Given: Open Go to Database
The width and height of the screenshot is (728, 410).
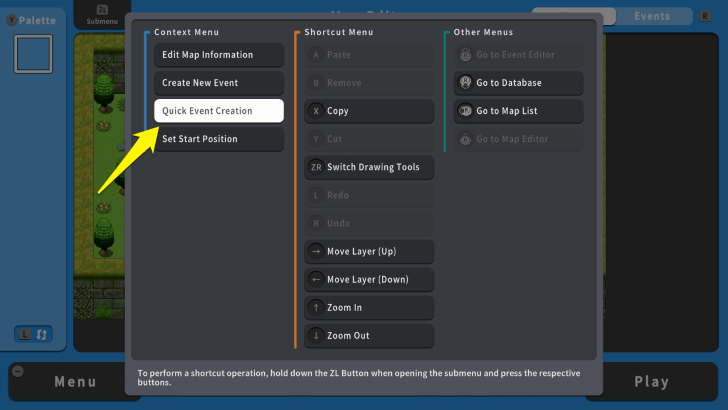Looking at the screenshot, I should pyautogui.click(x=518, y=83).
